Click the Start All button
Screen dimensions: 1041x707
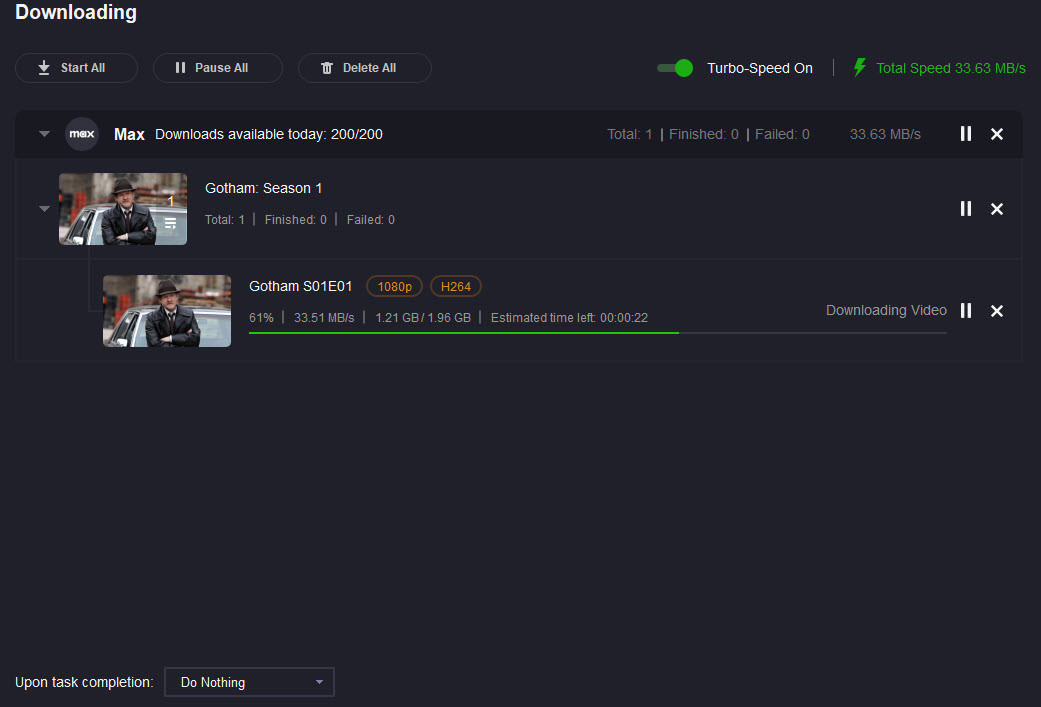coord(76,68)
